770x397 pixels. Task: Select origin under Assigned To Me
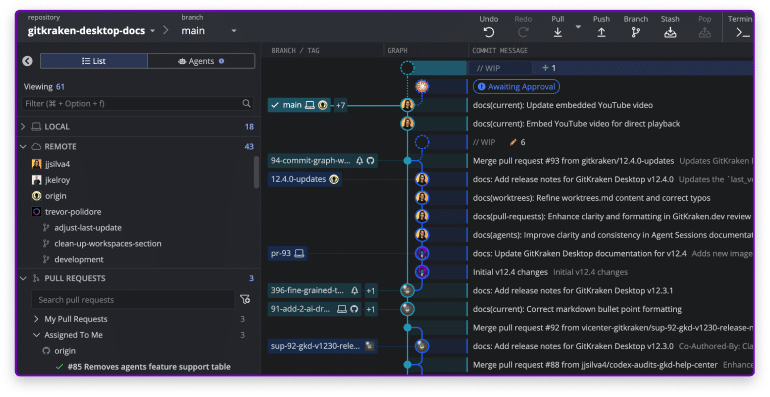[x=59, y=351]
